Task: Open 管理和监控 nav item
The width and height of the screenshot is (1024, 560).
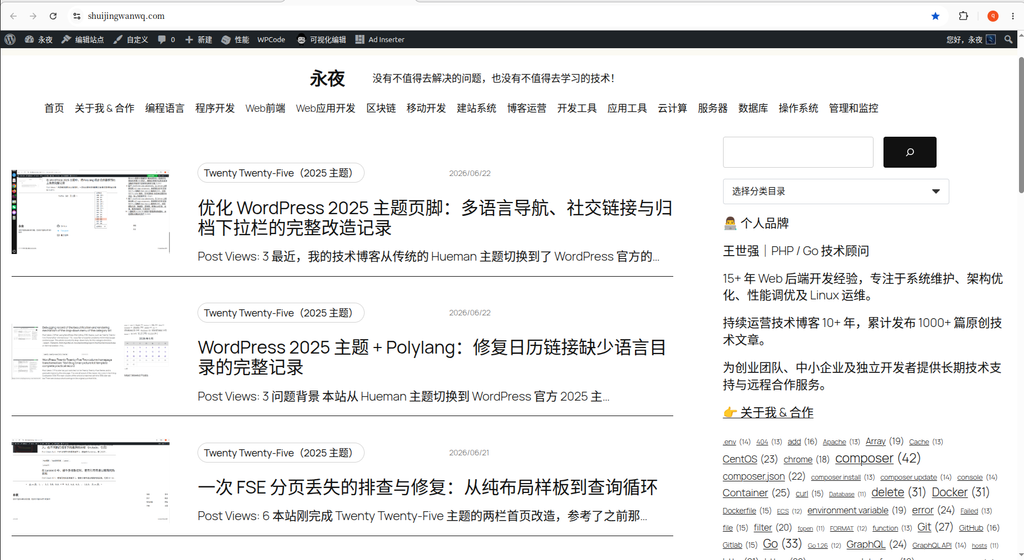Action: click(x=853, y=108)
